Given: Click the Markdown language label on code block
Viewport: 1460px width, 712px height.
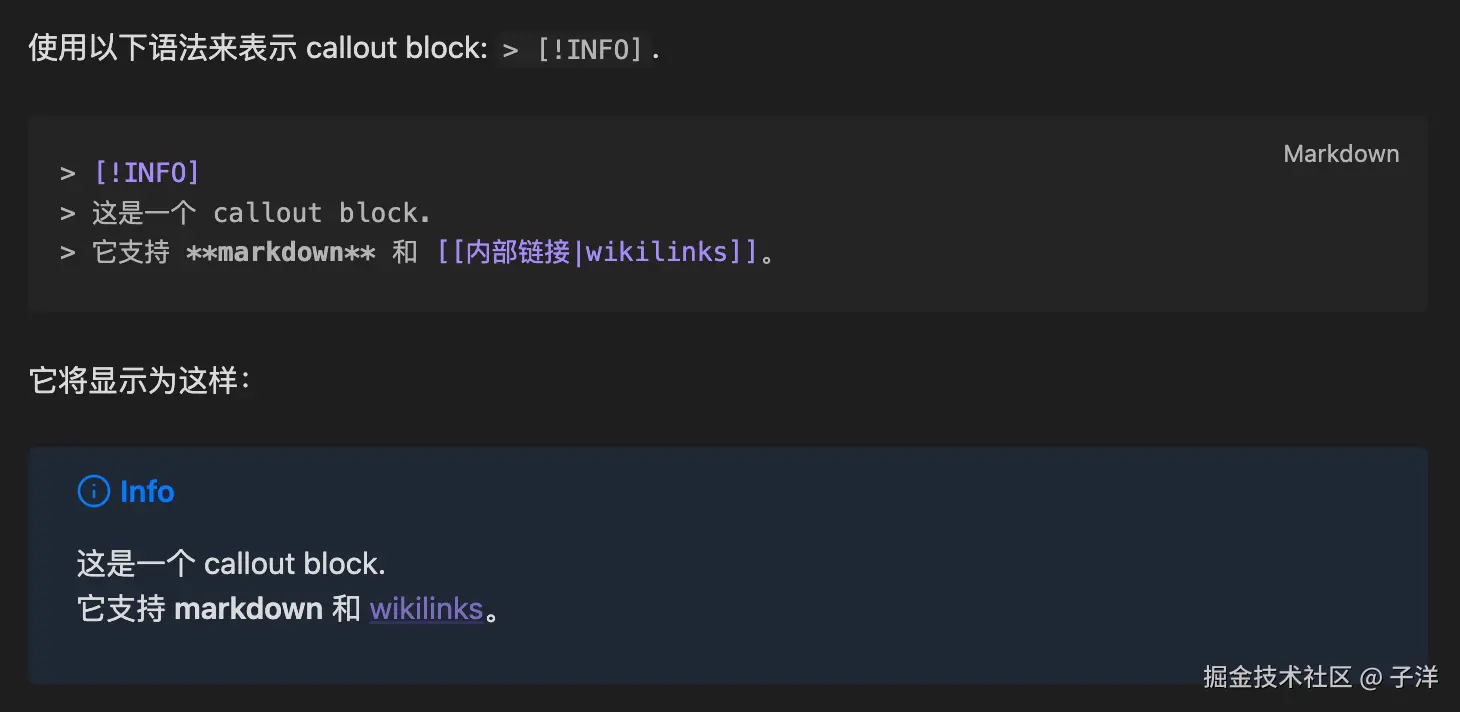Looking at the screenshot, I should pos(1341,154).
